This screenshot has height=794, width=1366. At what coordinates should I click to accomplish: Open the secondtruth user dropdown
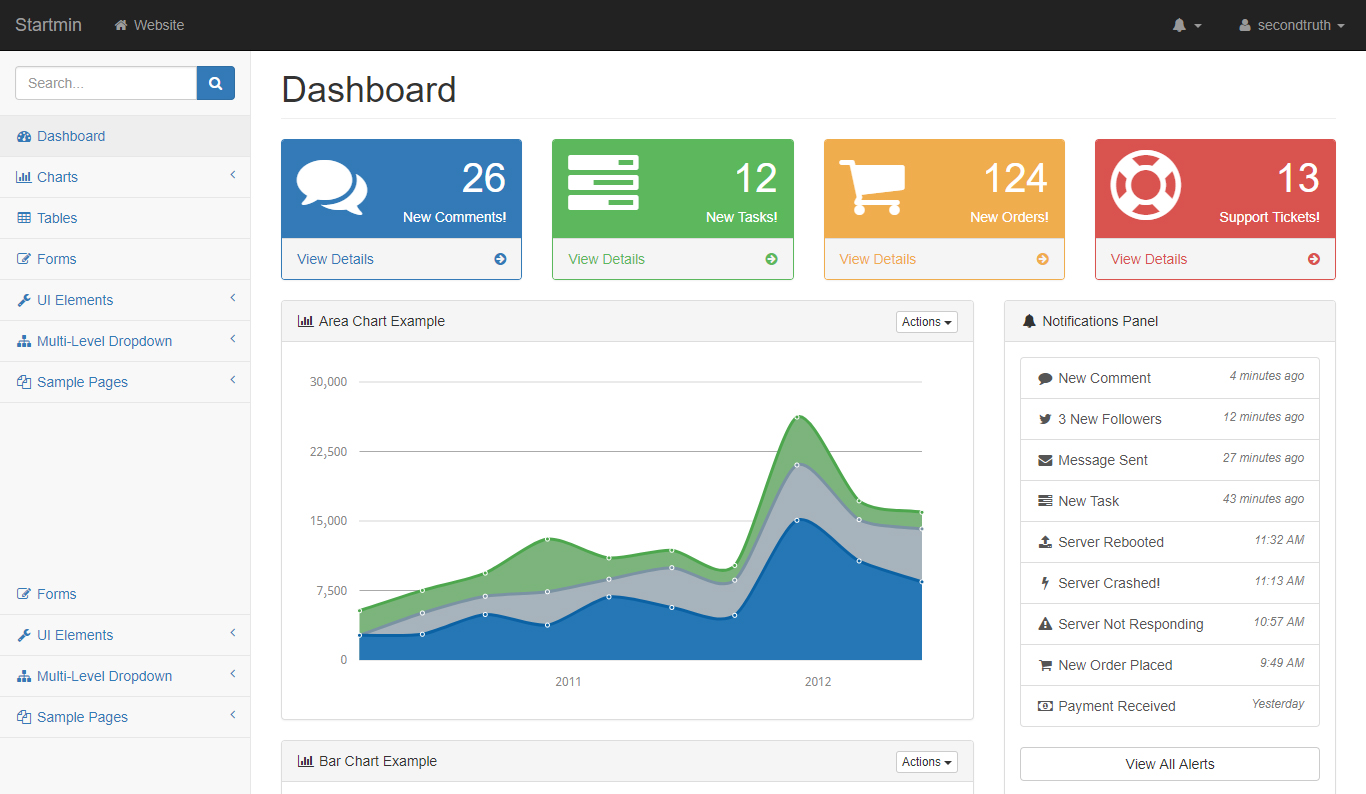pyautogui.click(x=1291, y=25)
